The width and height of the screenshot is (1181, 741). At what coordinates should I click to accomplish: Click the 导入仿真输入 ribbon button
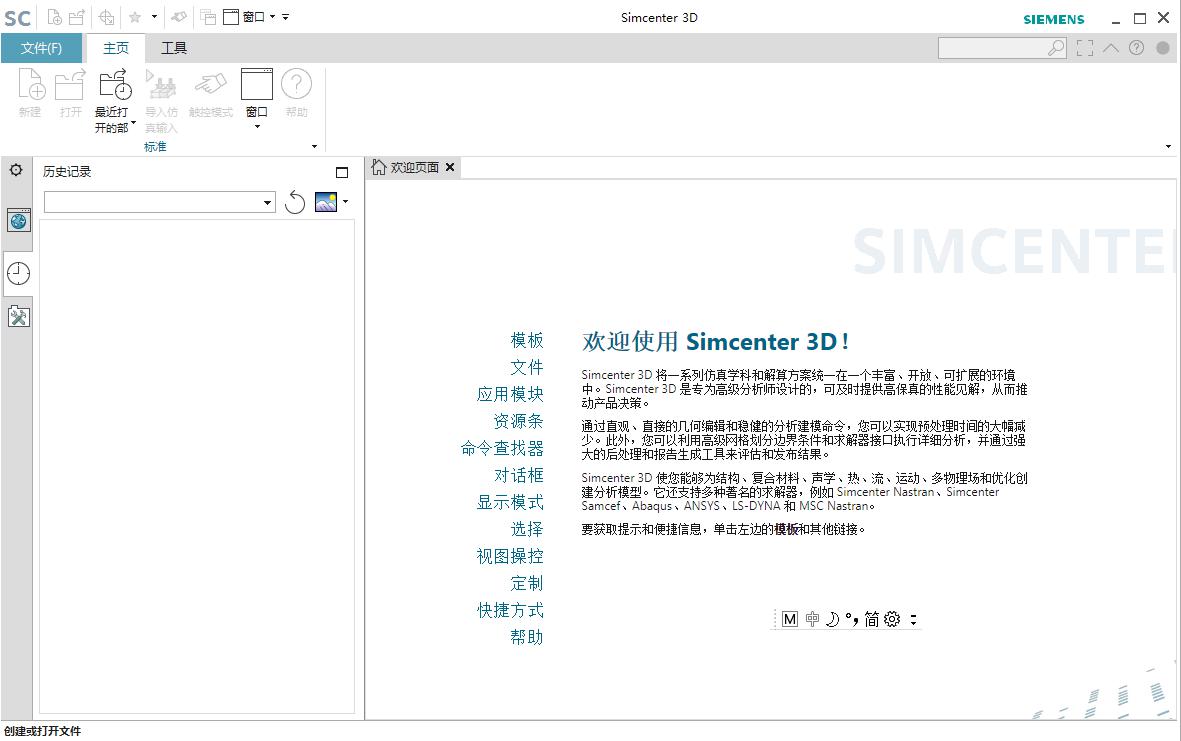coord(161,102)
